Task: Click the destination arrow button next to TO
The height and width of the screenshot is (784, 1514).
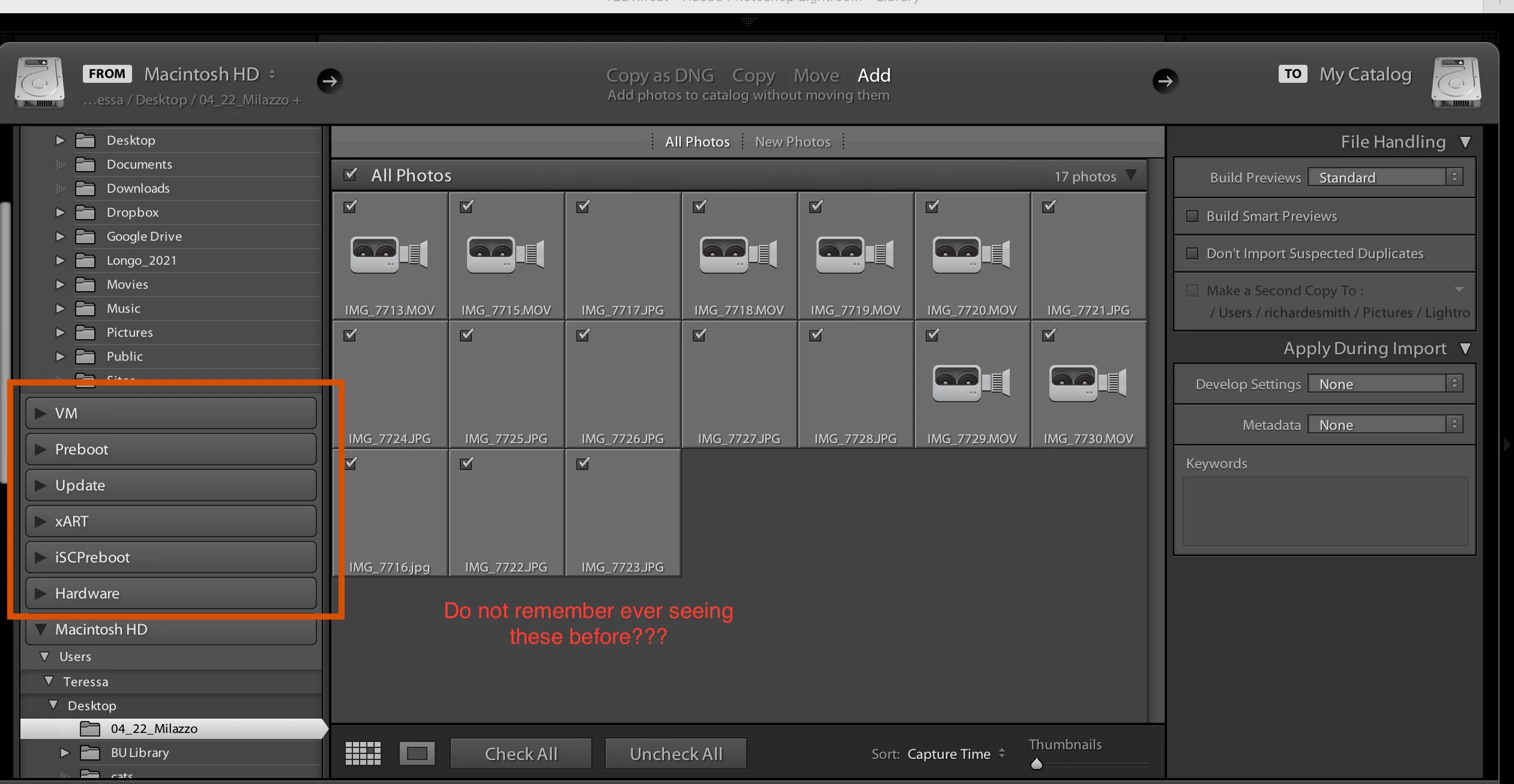Action: 1165,81
